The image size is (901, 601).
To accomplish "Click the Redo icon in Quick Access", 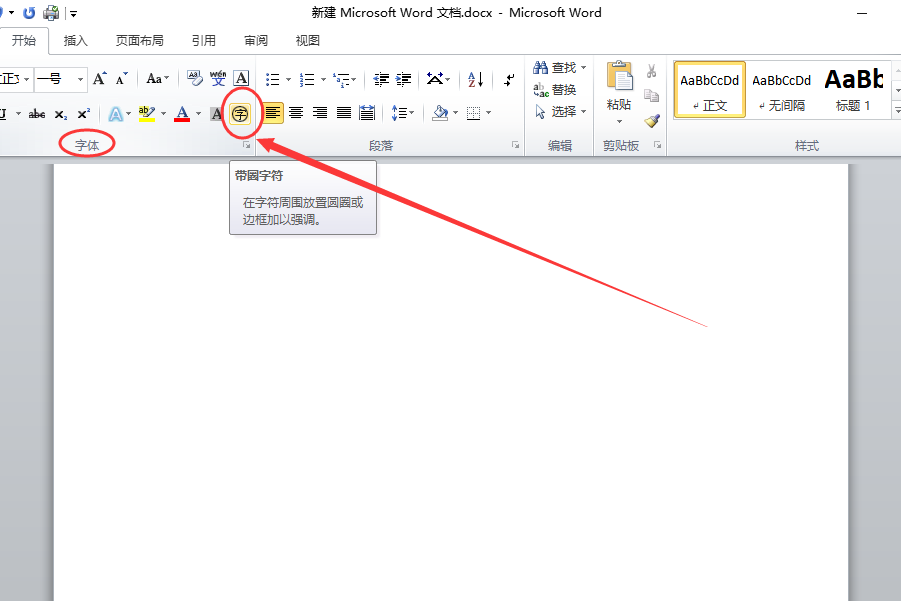I will pos(29,13).
